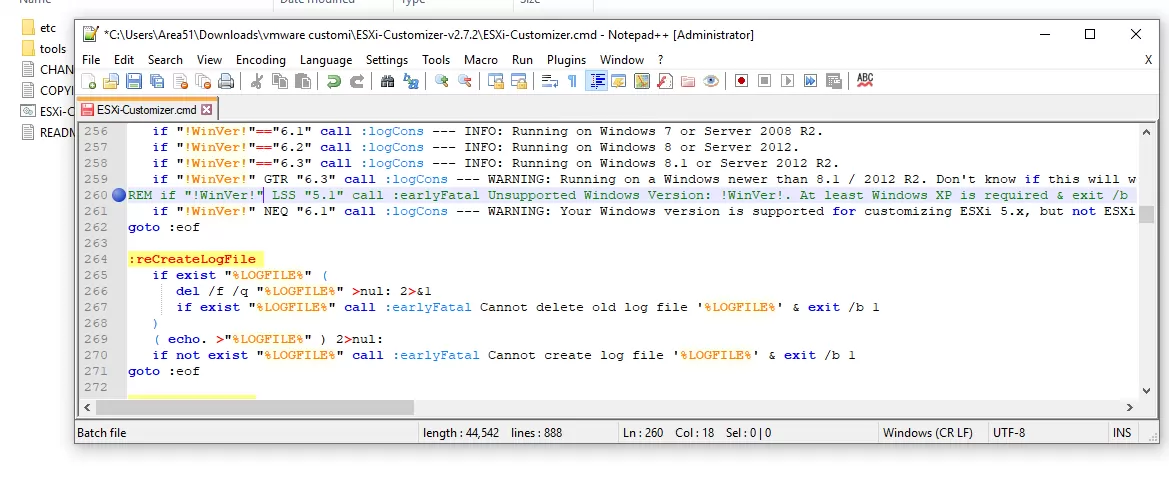Toggle ABC spell check icon
The width and height of the screenshot is (1169, 483).
[x=865, y=80]
